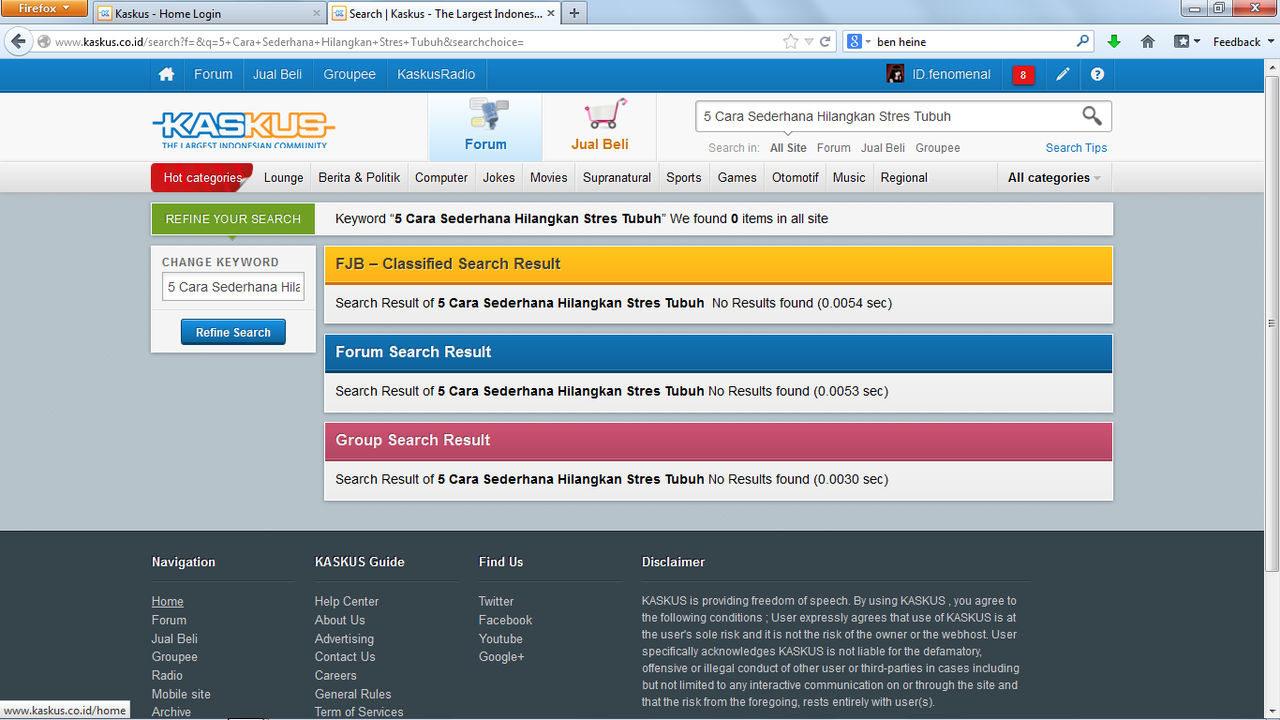Open the help question mark icon
This screenshot has width=1280, height=720.
(1097, 75)
